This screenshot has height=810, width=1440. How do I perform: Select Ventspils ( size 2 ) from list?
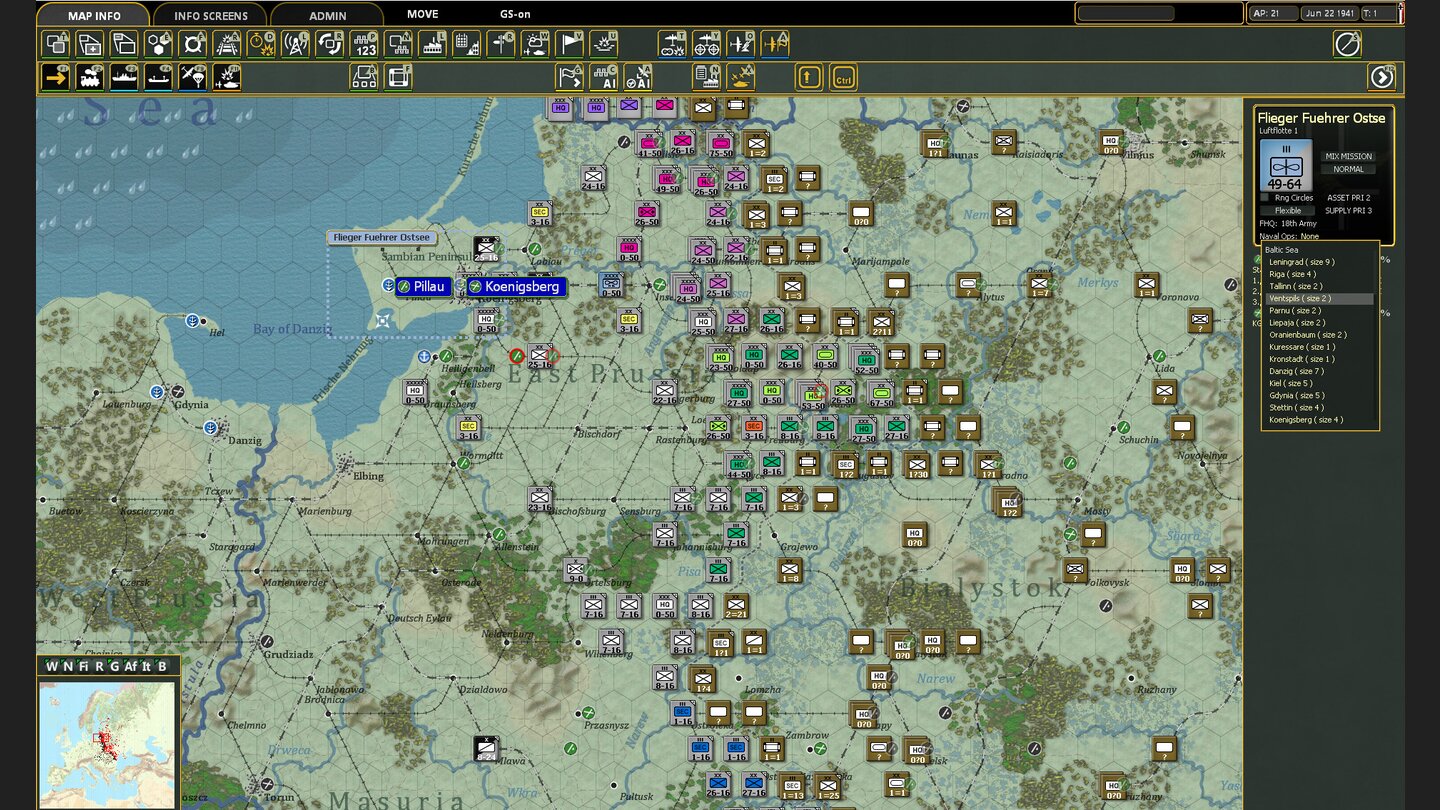(x=1320, y=298)
